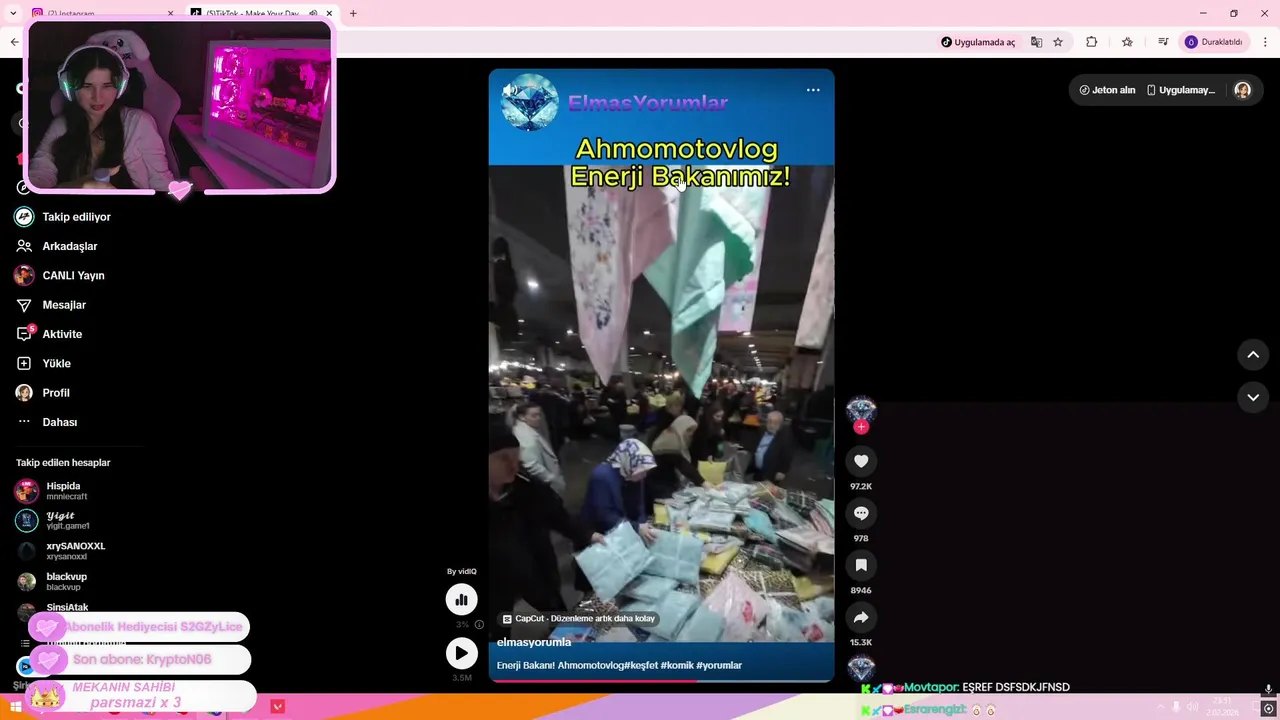Image resolution: width=1280 pixels, height=720 pixels.
Task: Click the #komik hashtag
Action: tap(676, 665)
